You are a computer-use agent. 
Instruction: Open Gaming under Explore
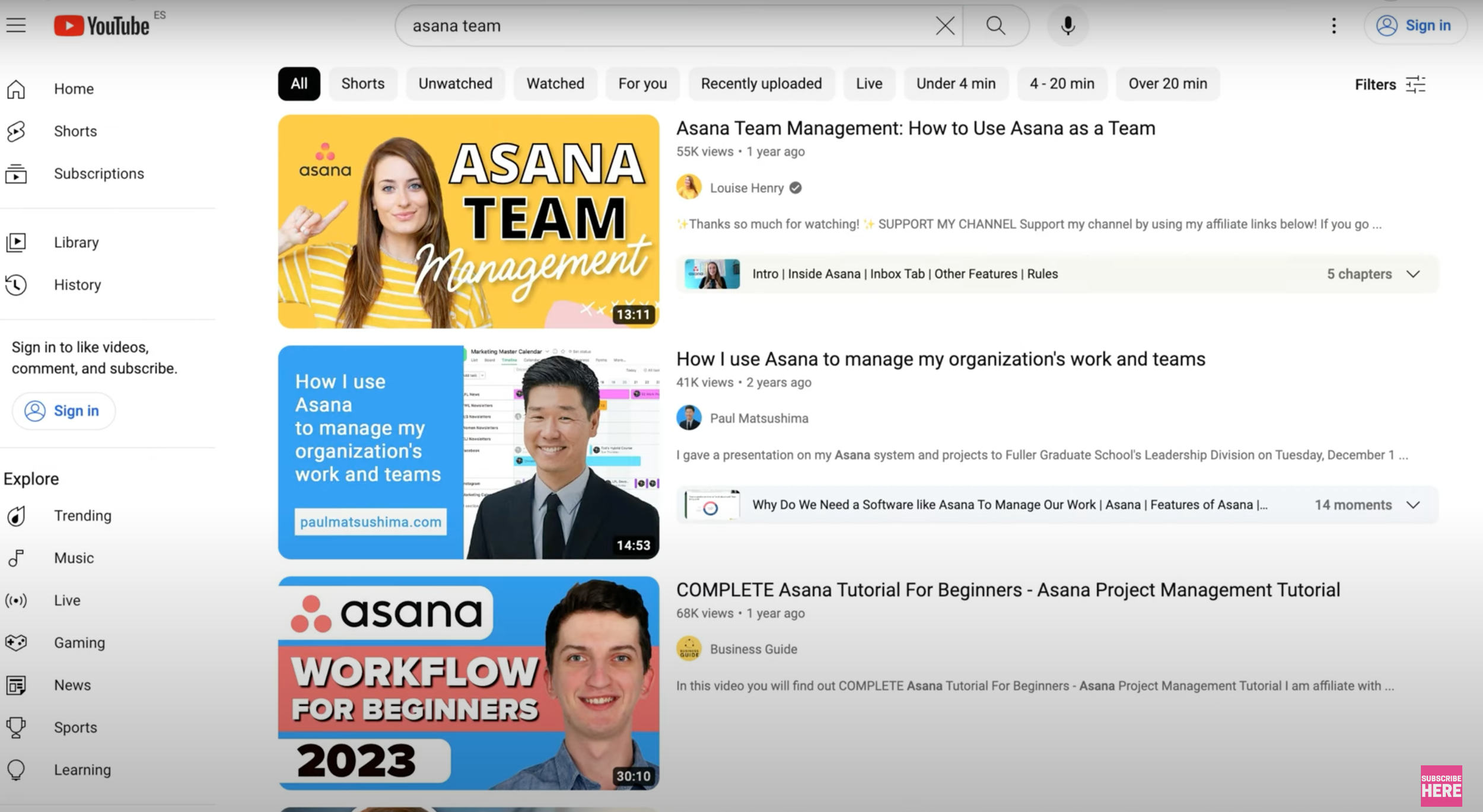pyautogui.click(x=79, y=643)
